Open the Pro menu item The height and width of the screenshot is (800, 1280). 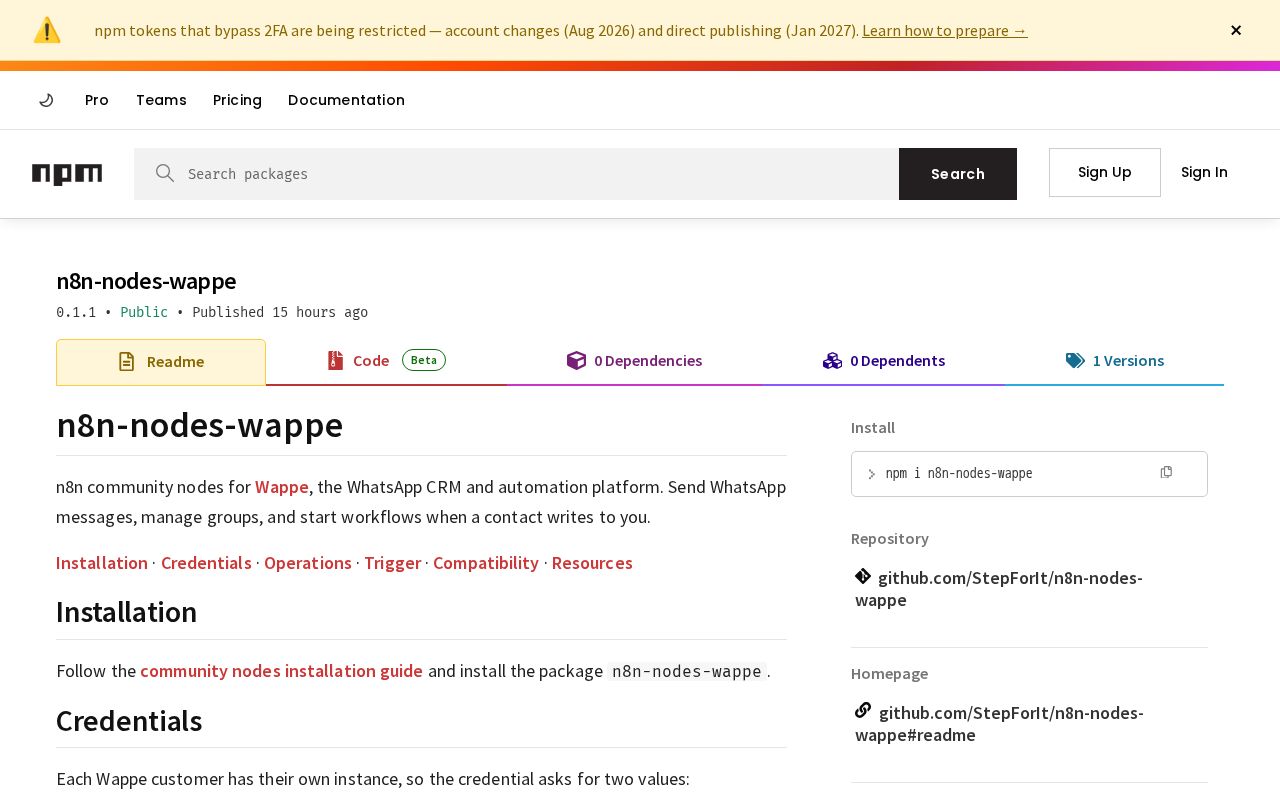pos(97,100)
